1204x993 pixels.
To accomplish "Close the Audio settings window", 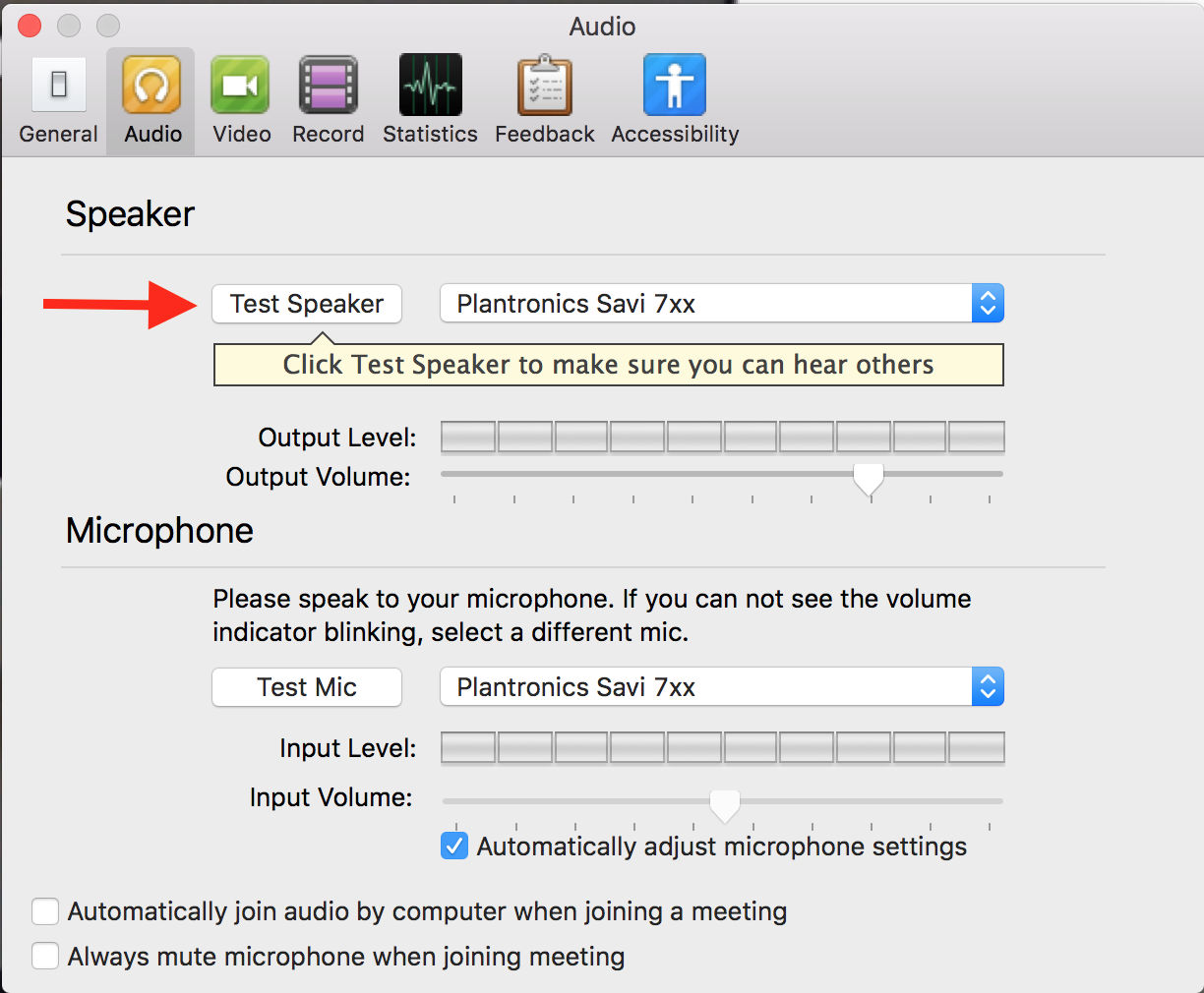I will coord(30,26).
